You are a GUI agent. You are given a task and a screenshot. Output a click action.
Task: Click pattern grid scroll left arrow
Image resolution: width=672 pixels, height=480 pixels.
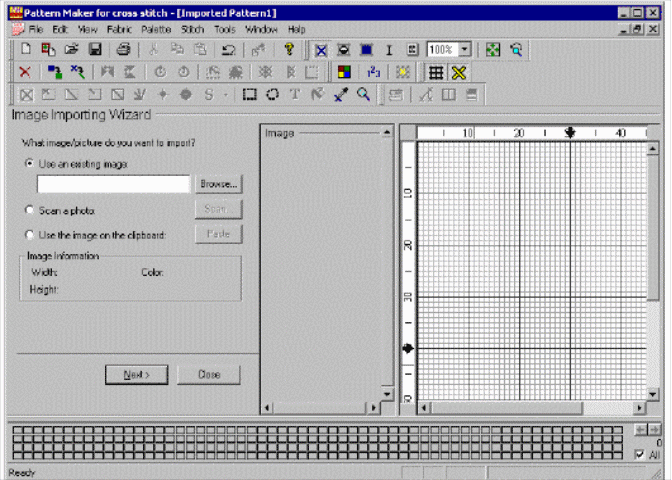coord(424,408)
